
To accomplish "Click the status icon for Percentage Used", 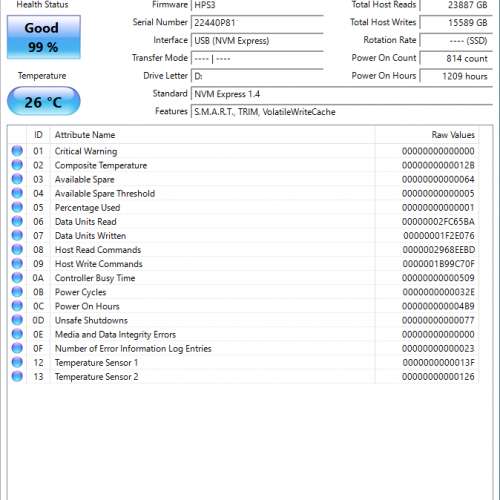I will 17,207.
